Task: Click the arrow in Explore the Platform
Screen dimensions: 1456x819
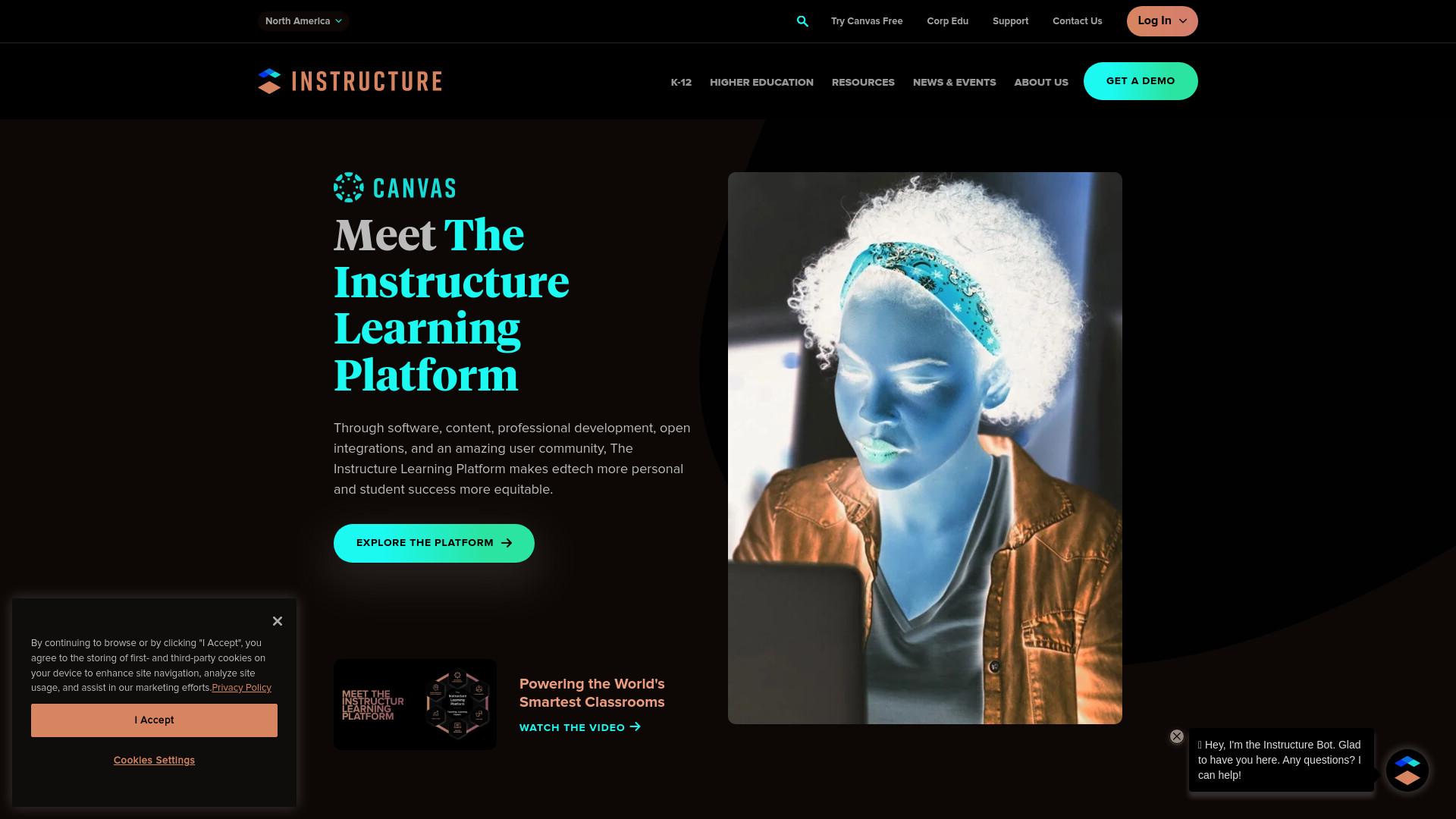Action: (507, 543)
